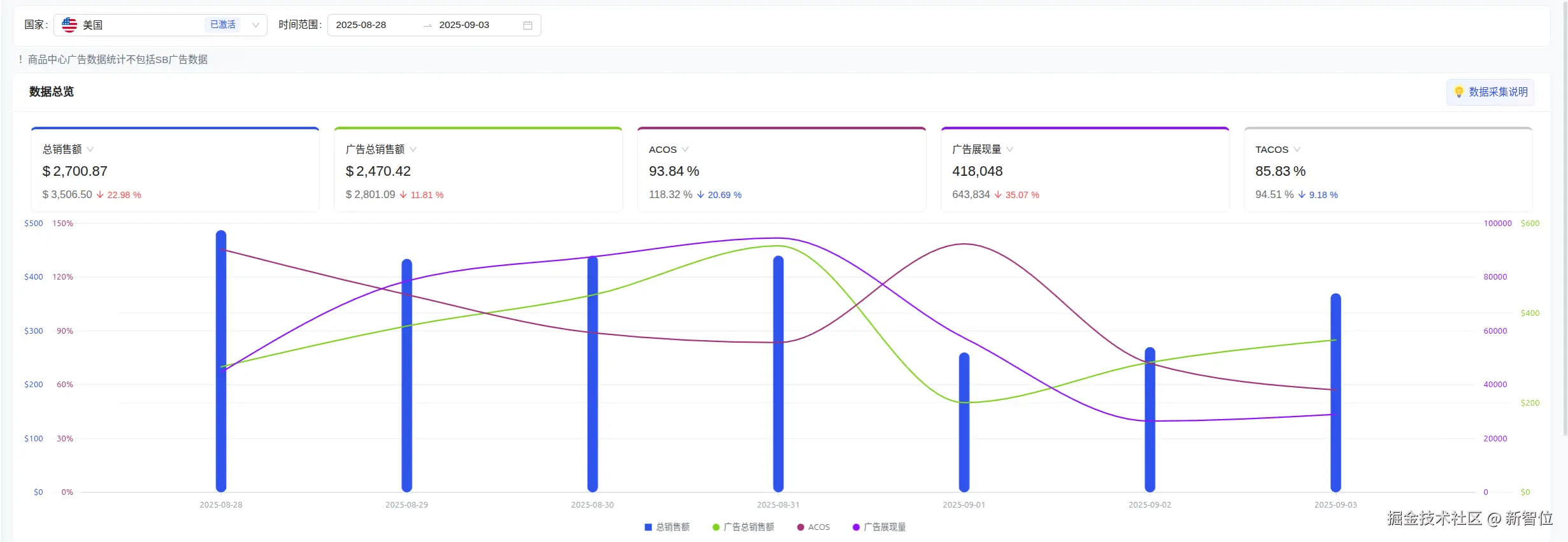Open the 国家 country dropdown arrow
1568x542 pixels.
255,25
